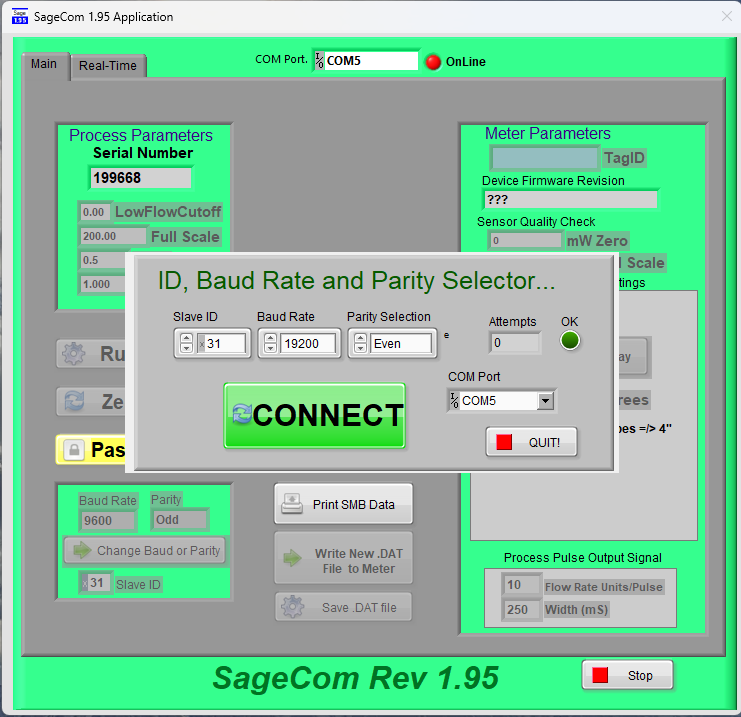Click the green OK indicator light
Image resolution: width=741 pixels, height=717 pixels.
coord(569,341)
